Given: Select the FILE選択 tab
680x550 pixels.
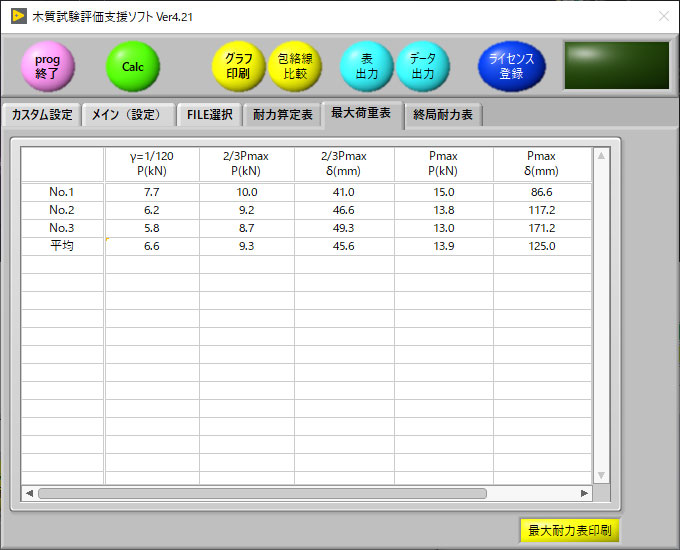Looking at the screenshot, I should click(x=210, y=115).
